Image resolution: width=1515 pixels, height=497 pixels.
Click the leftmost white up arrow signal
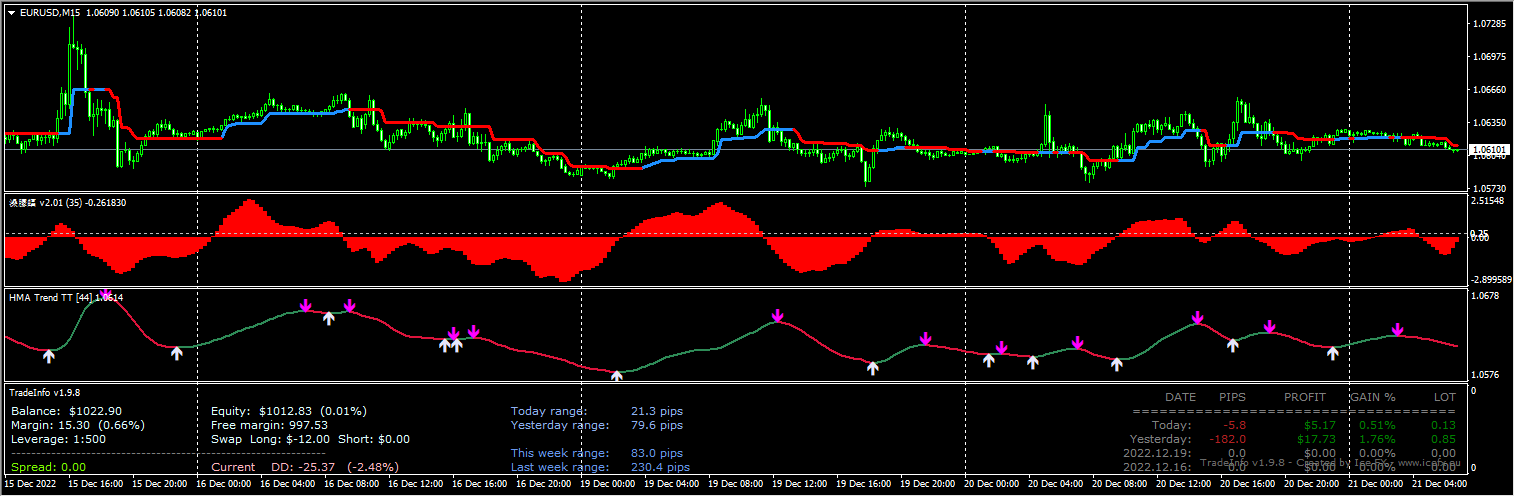49,356
